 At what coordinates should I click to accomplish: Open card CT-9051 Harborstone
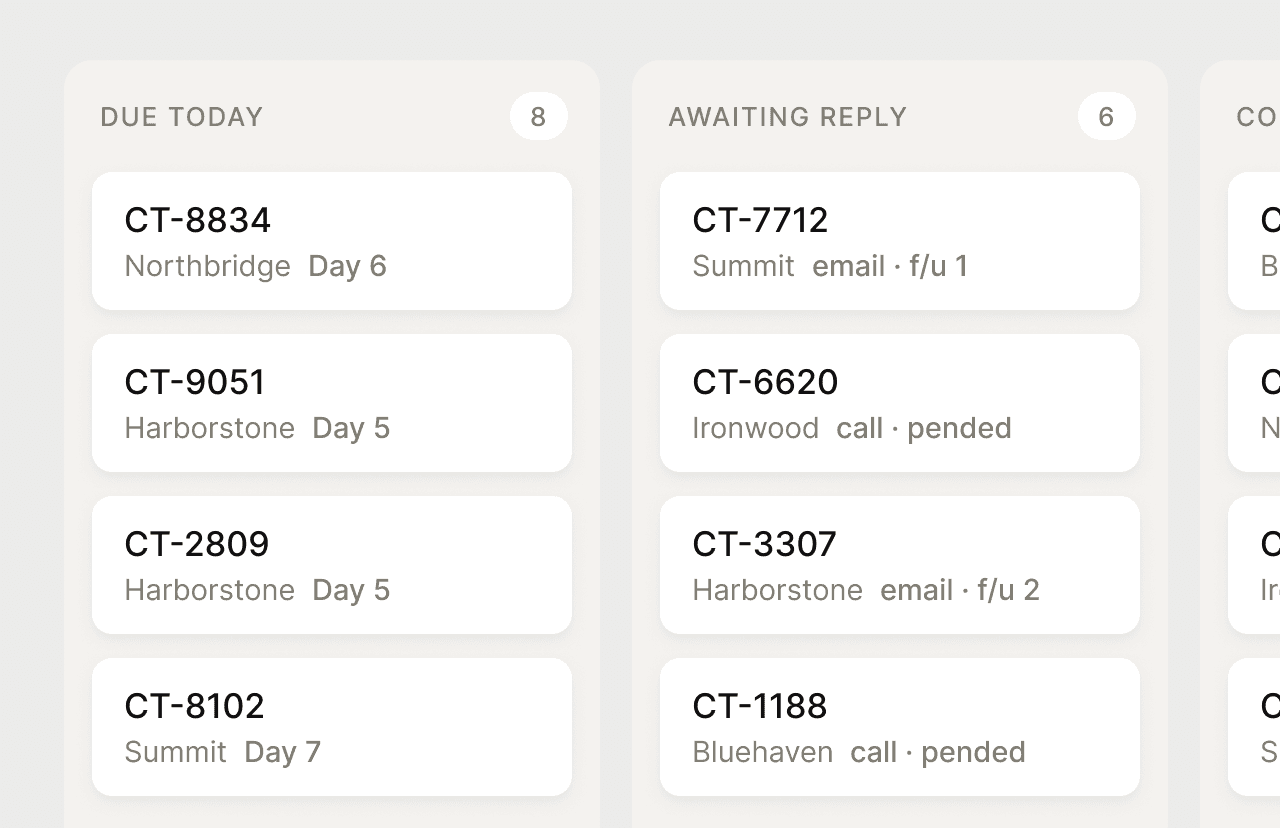[332, 403]
